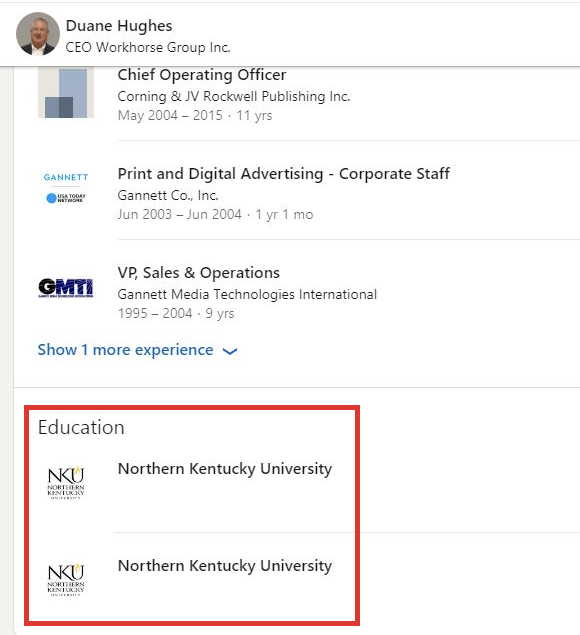Screen dimensions: 580x635
Task: Open the GMTI company logo
Action: pos(66,288)
